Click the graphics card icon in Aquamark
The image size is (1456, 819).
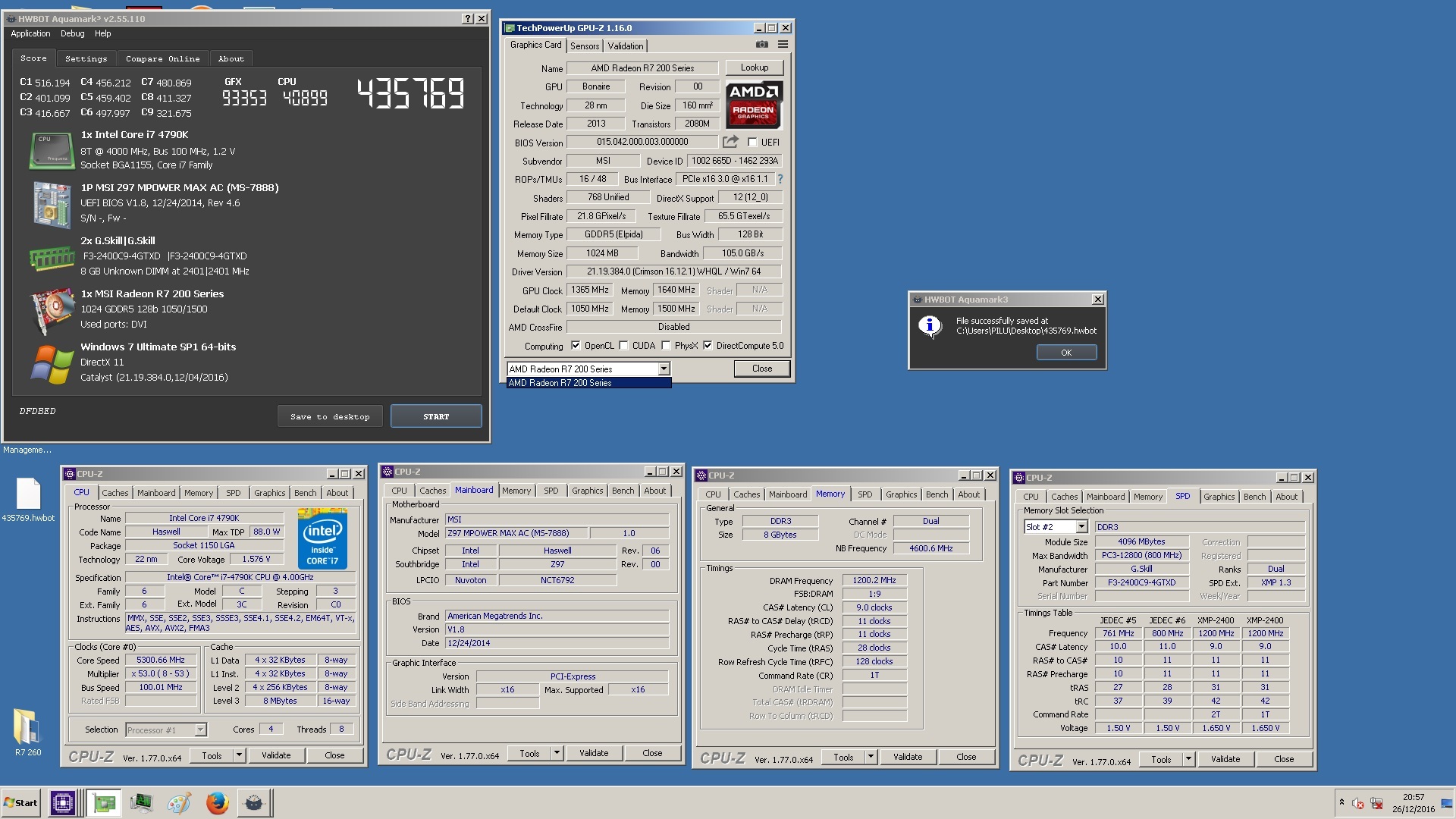tap(52, 312)
